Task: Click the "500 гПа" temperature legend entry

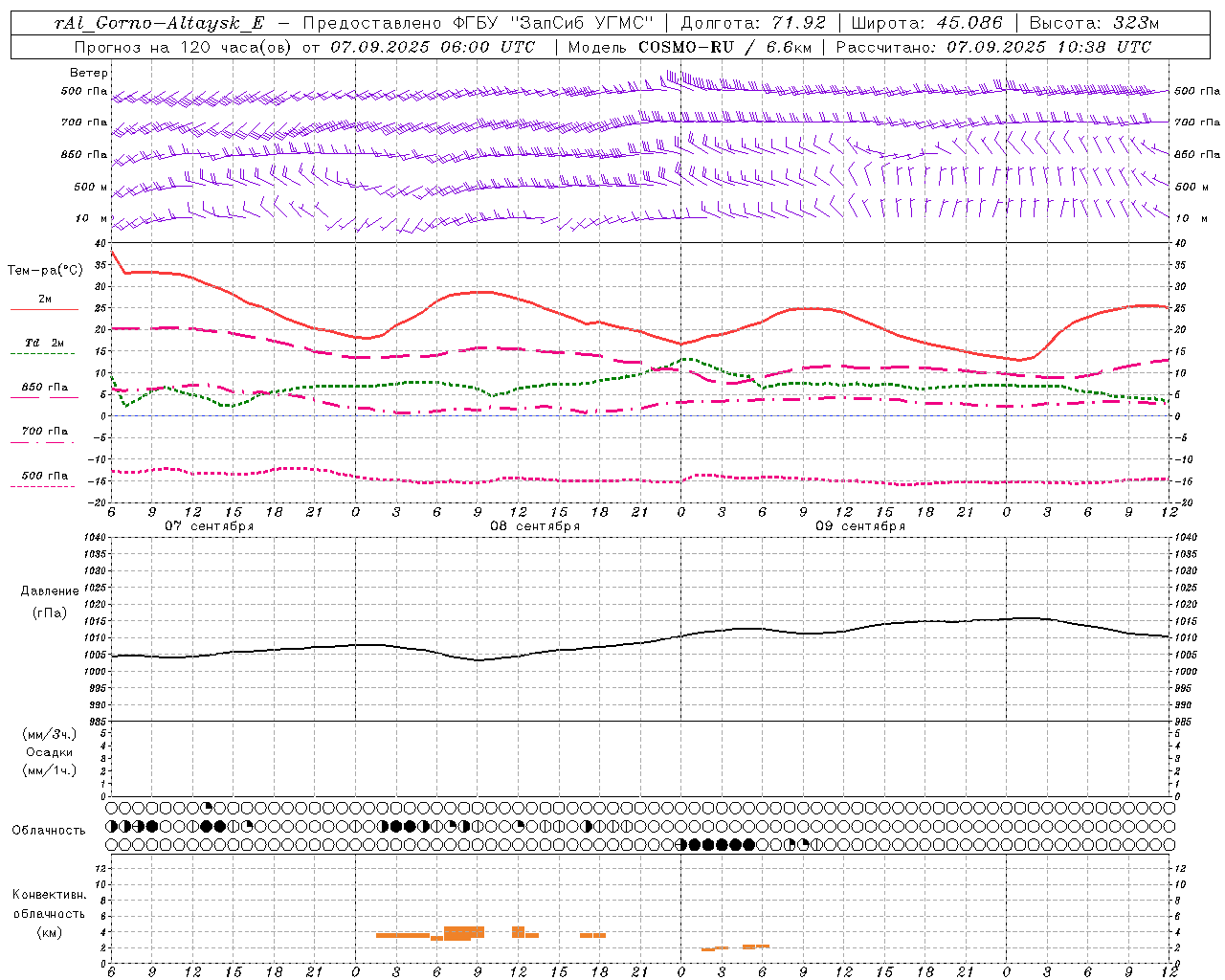Action: point(44,476)
